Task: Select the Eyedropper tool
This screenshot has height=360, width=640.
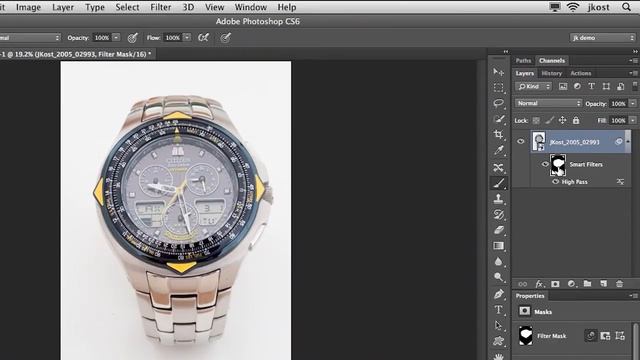Action: pyautogui.click(x=498, y=151)
